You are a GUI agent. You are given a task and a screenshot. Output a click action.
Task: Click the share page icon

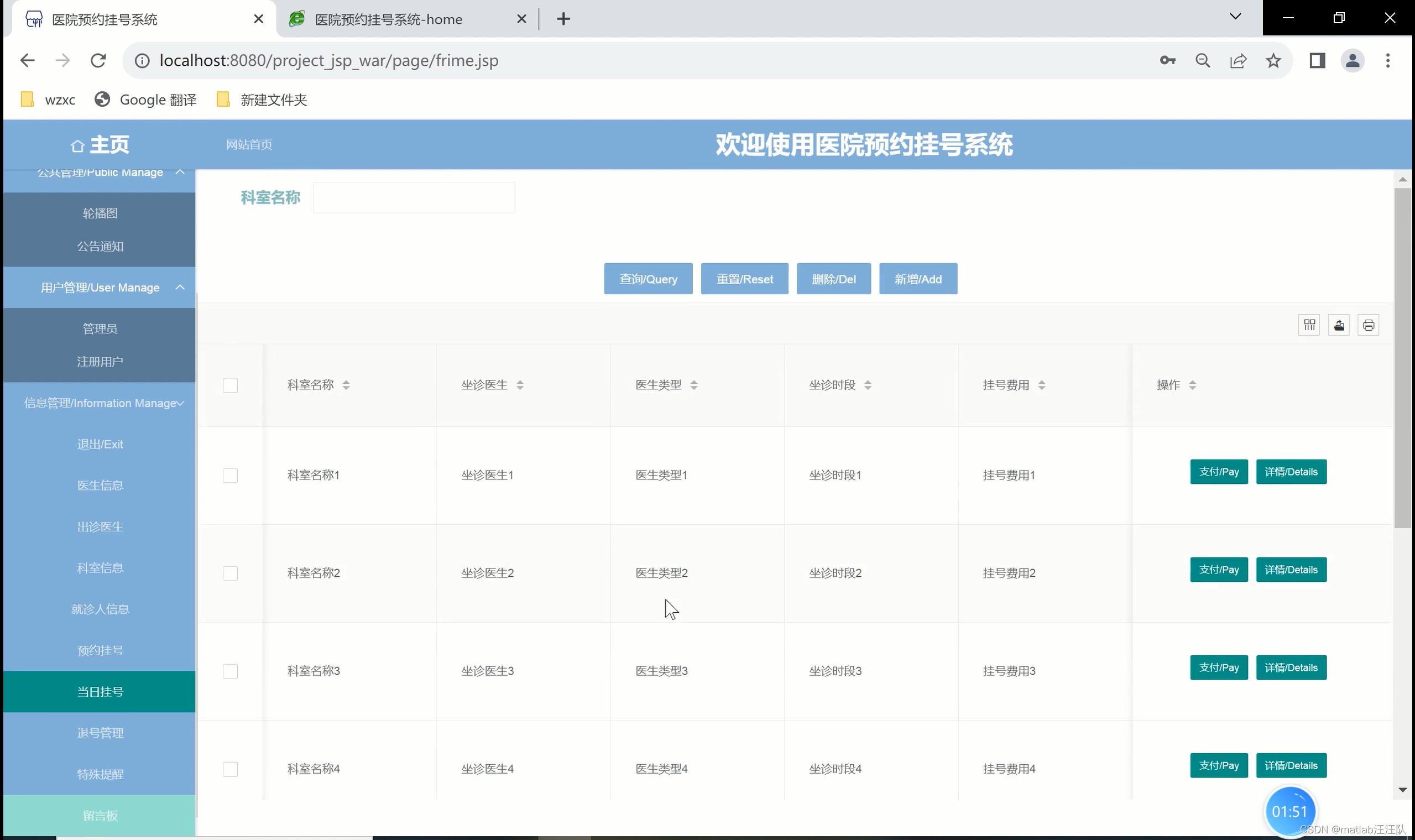(x=1238, y=61)
